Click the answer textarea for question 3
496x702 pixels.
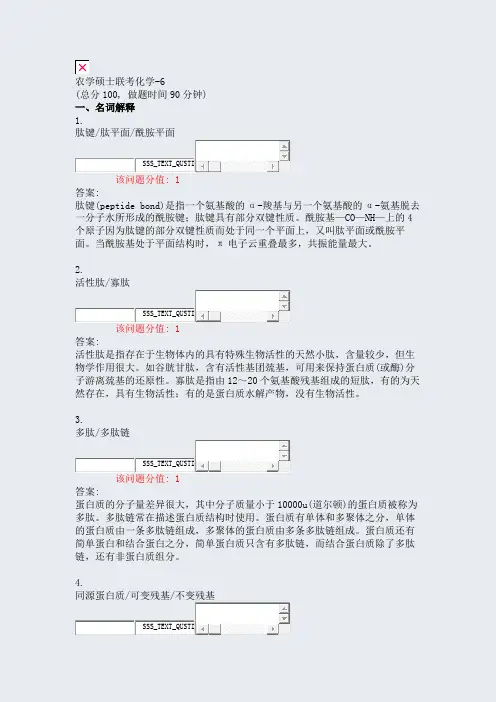click(238, 451)
